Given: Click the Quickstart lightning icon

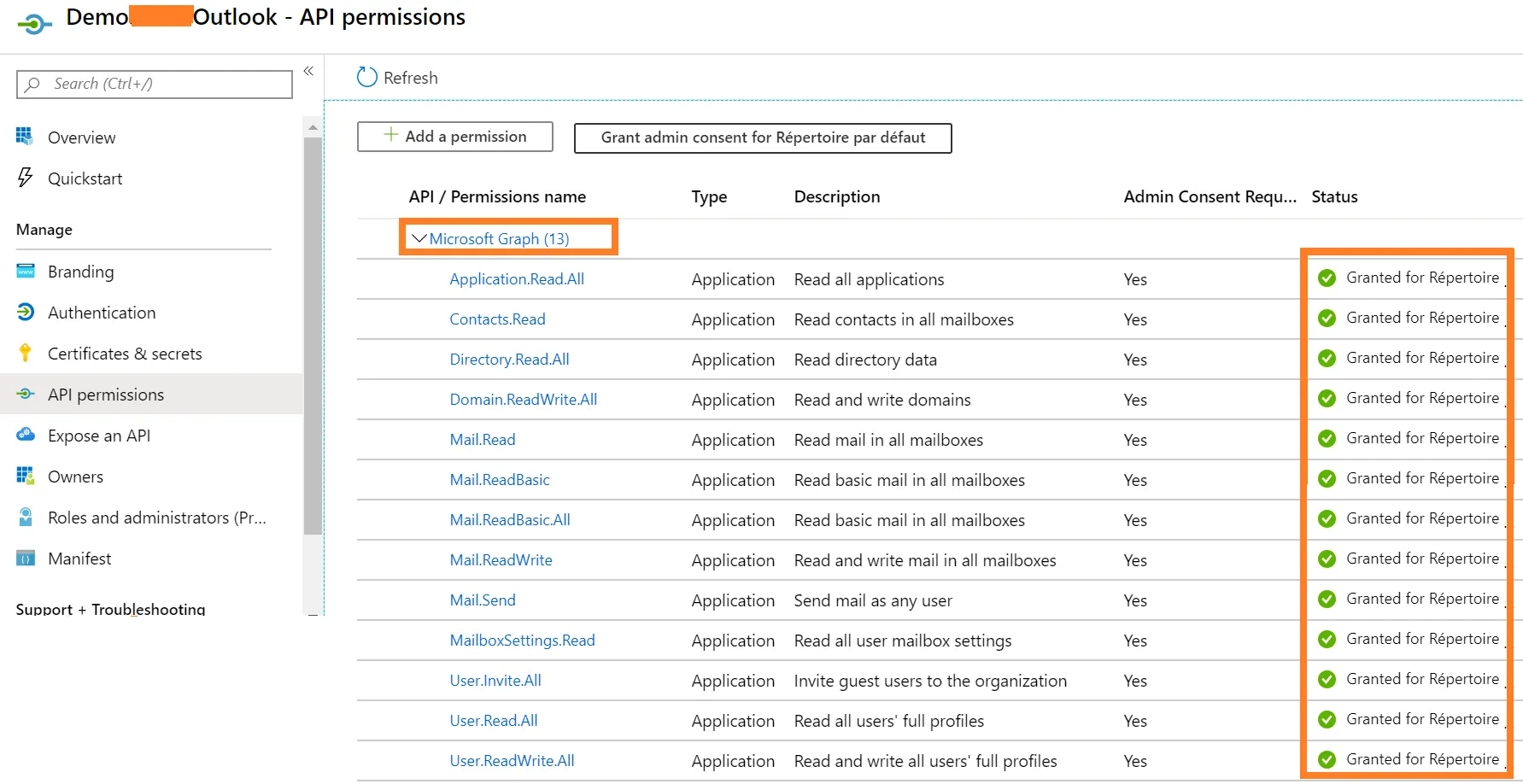Looking at the screenshot, I should click(x=25, y=178).
